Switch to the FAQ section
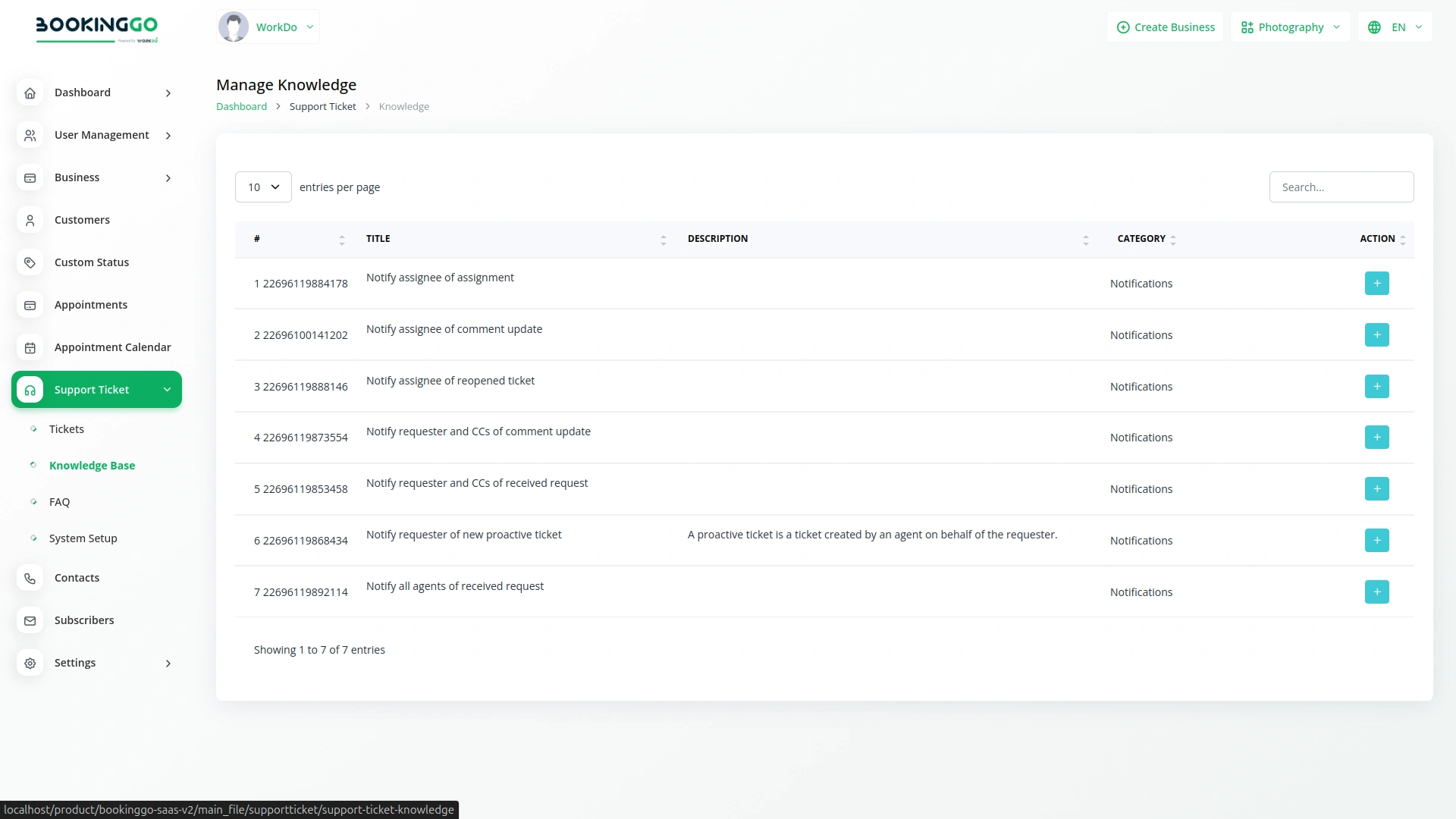This screenshot has height=819, width=1456. pyautogui.click(x=58, y=502)
